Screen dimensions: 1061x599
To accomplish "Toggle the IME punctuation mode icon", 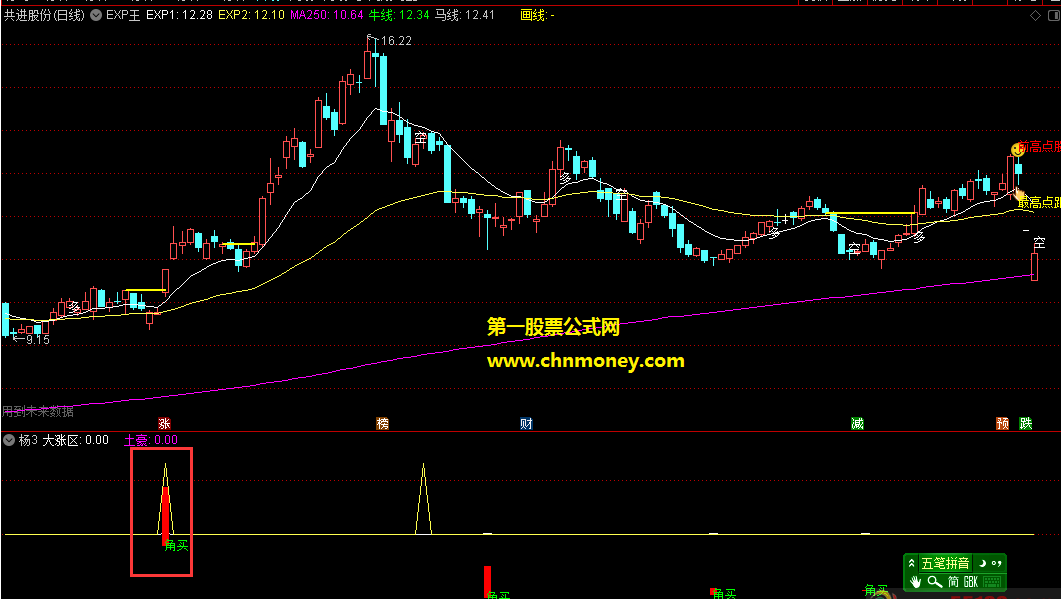I will [x=996, y=563].
